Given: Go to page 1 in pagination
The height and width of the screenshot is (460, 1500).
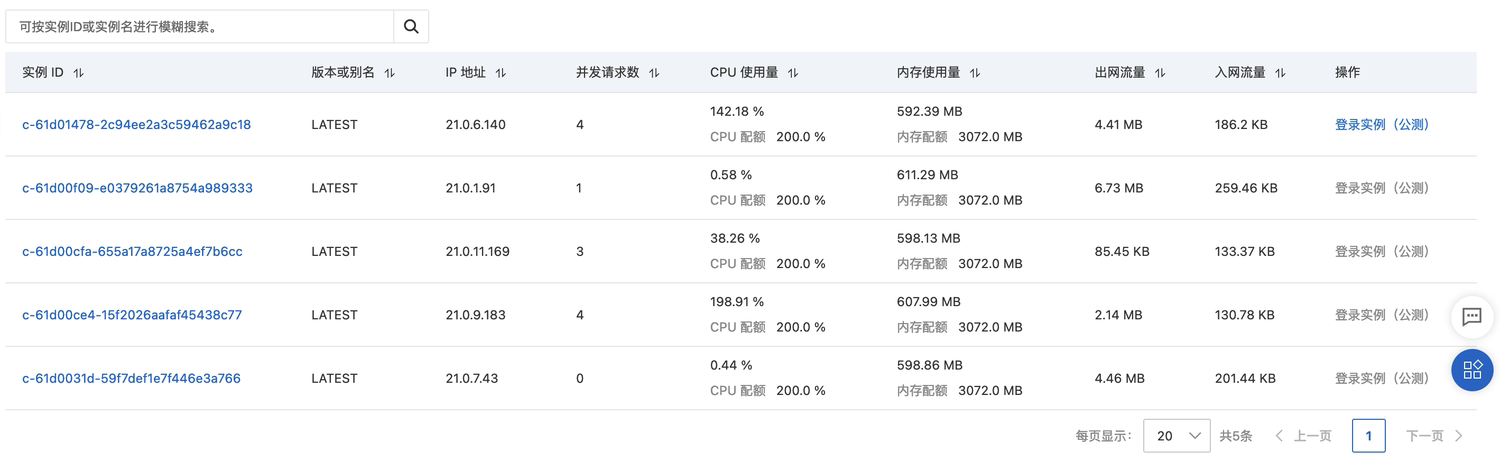Looking at the screenshot, I should tap(1369, 436).
